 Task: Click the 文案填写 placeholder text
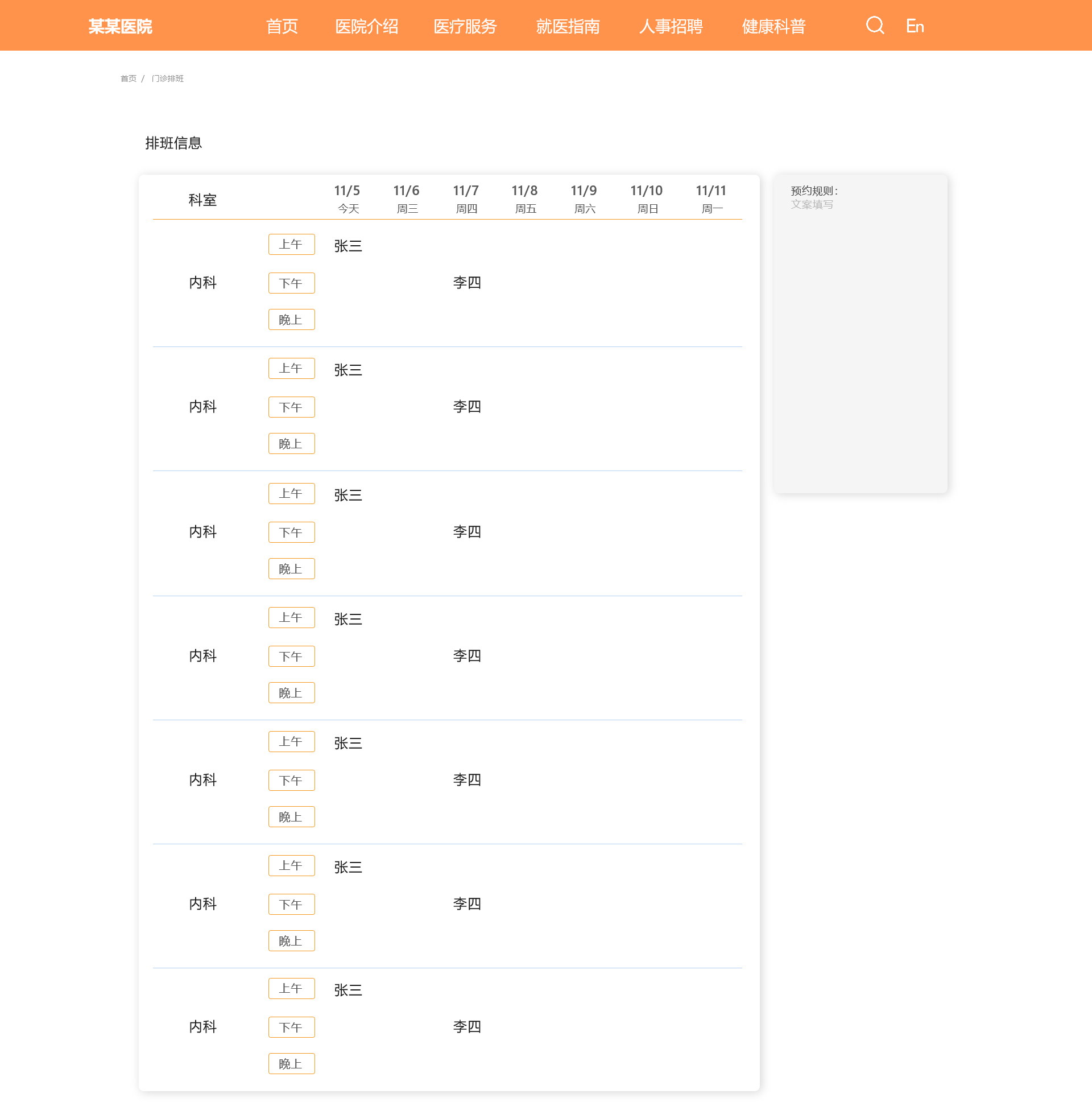(812, 204)
